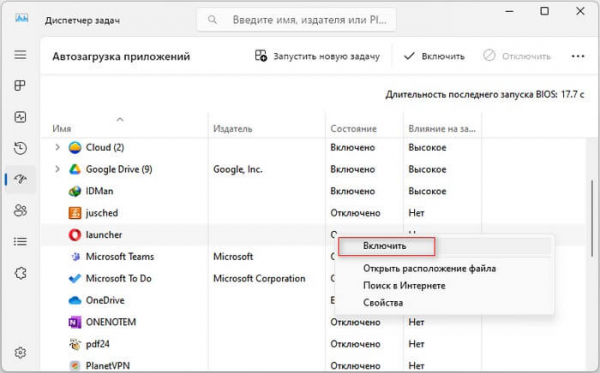Viewport: 600px width, 373px height.
Task: Click the PlanetVPN icon
Action: pos(75,365)
